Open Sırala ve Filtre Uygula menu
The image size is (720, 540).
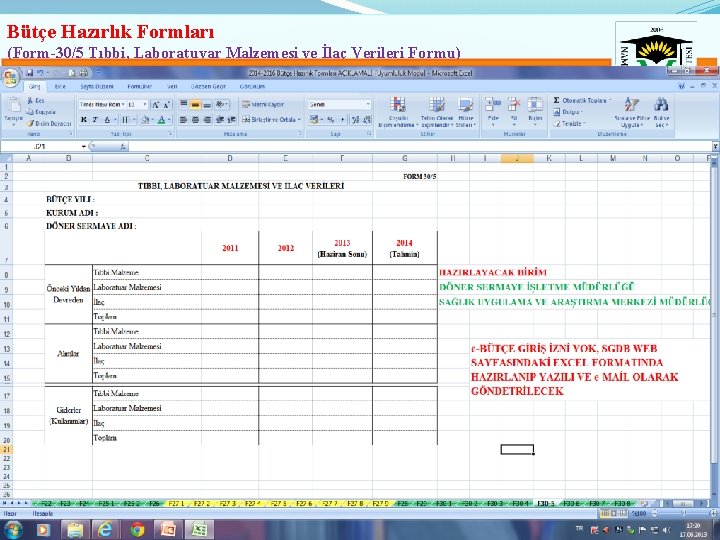coord(632,112)
